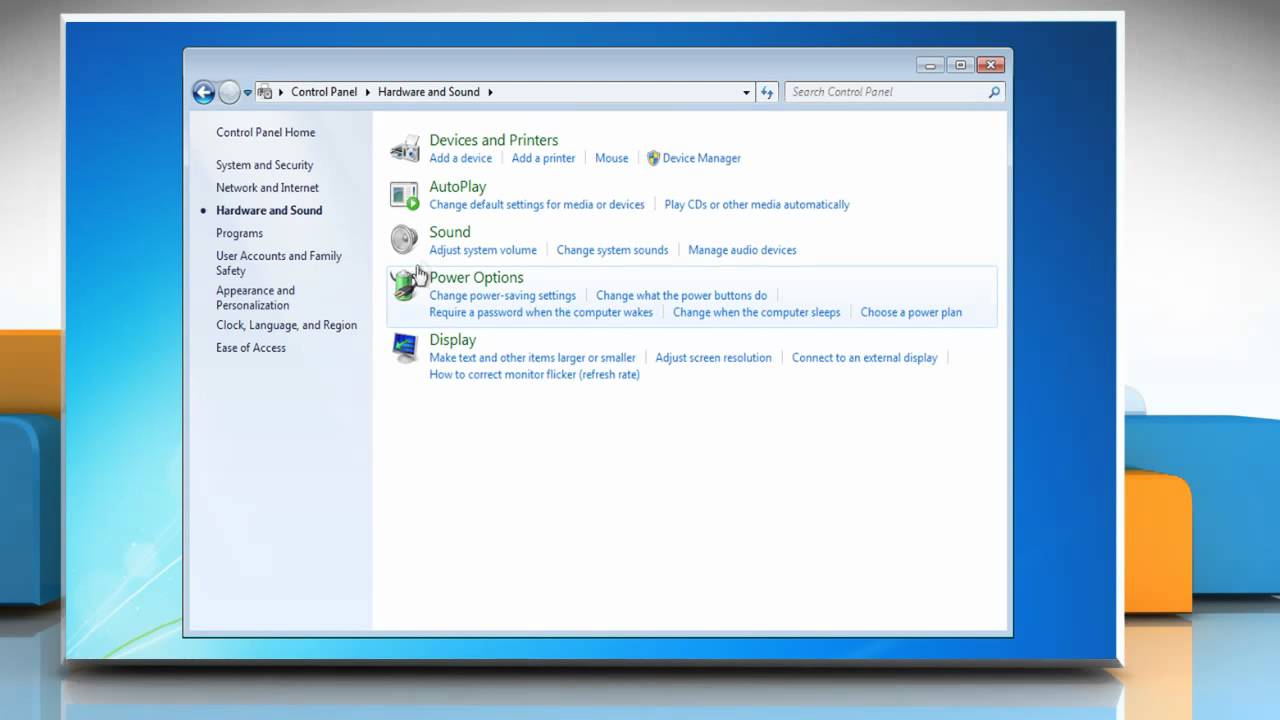This screenshot has width=1280, height=720.
Task: Click the Control Panel address bar icon
Action: (265, 92)
